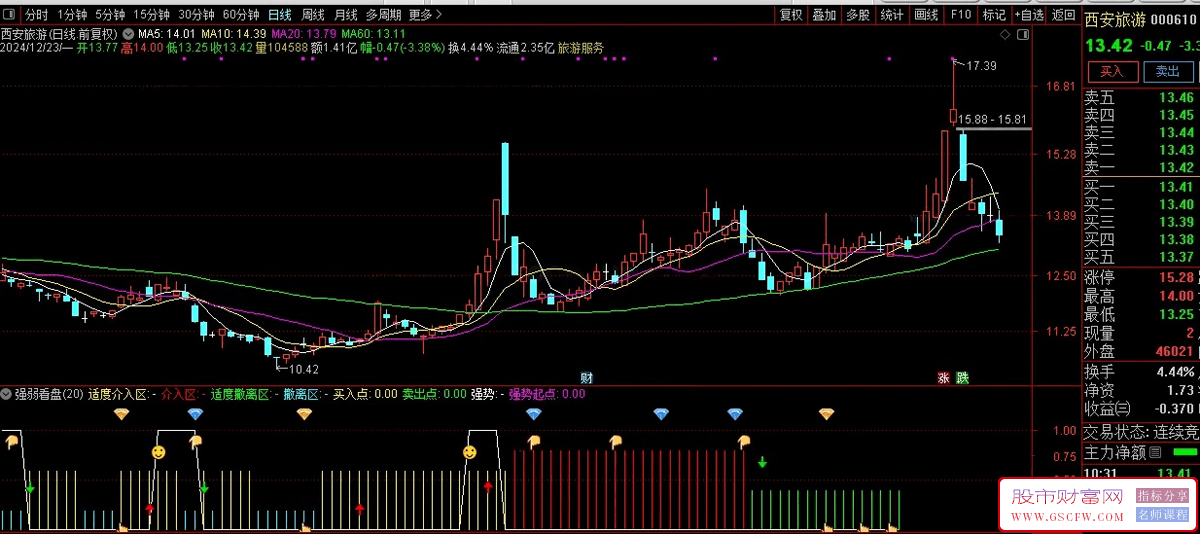
Task: Click the 买一 13.41 order row
Action: pyautogui.click(x=1142, y=187)
